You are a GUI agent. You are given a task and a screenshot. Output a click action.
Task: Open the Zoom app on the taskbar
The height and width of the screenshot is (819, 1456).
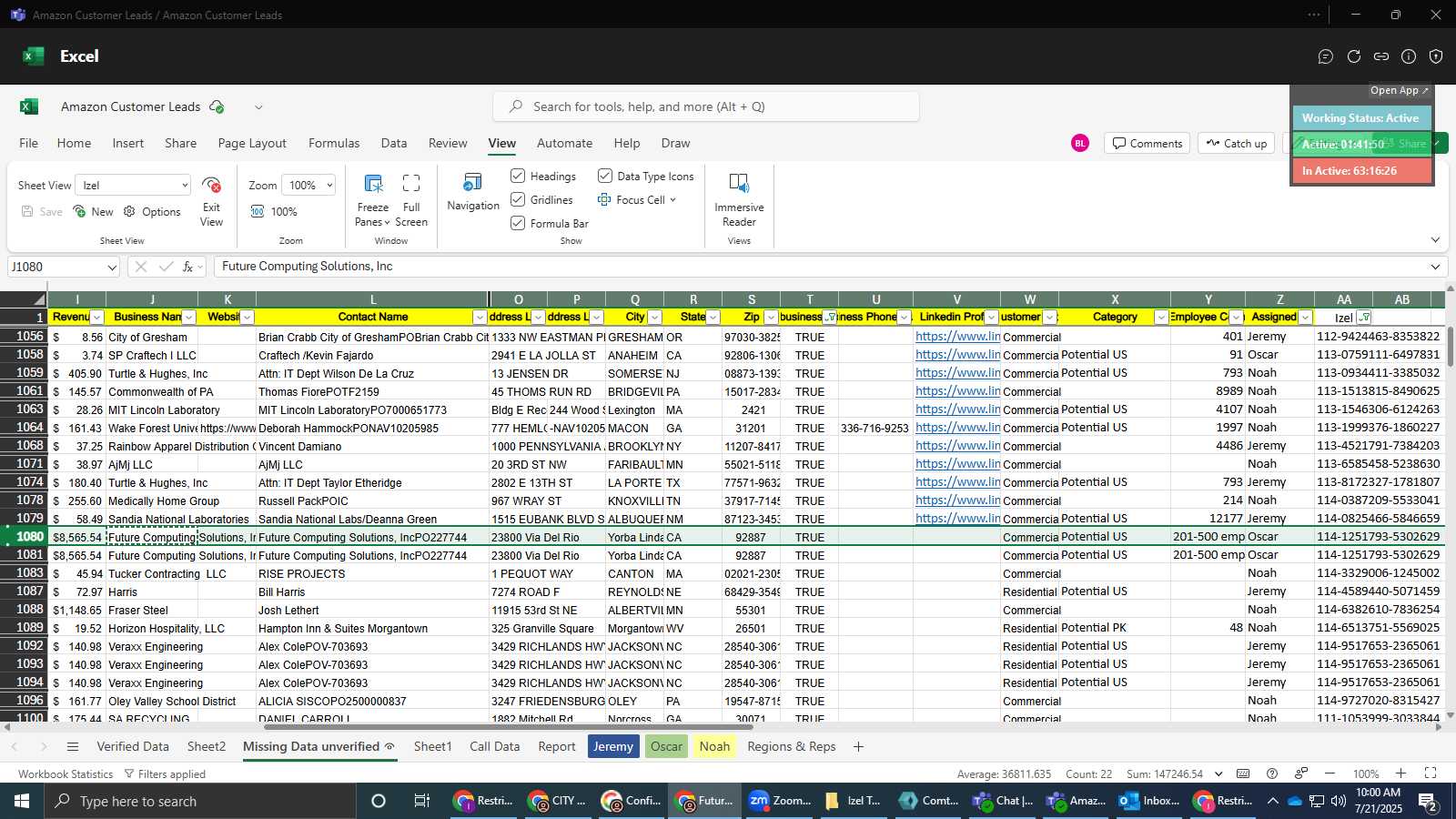point(780,801)
